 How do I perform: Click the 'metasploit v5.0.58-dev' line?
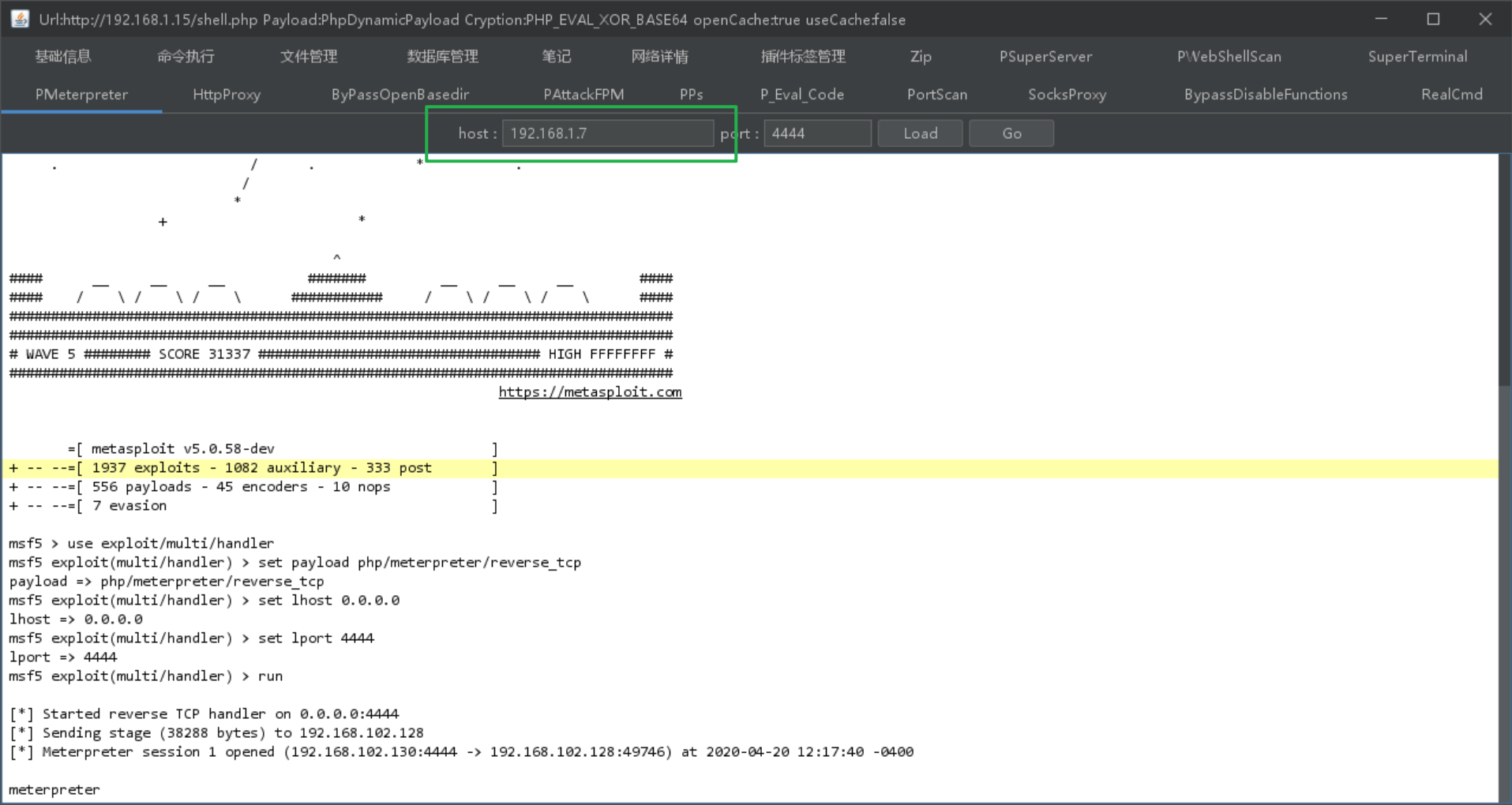(x=283, y=449)
